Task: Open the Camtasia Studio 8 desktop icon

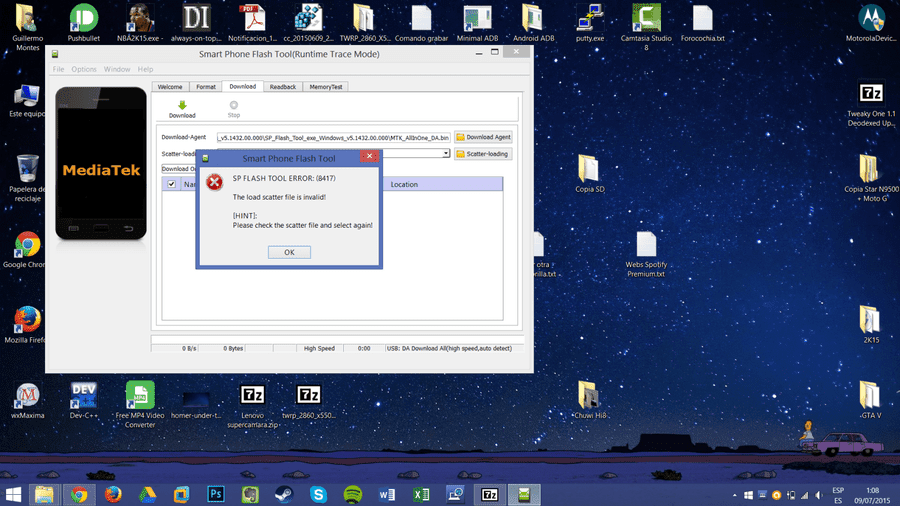Action: pyautogui.click(x=646, y=24)
